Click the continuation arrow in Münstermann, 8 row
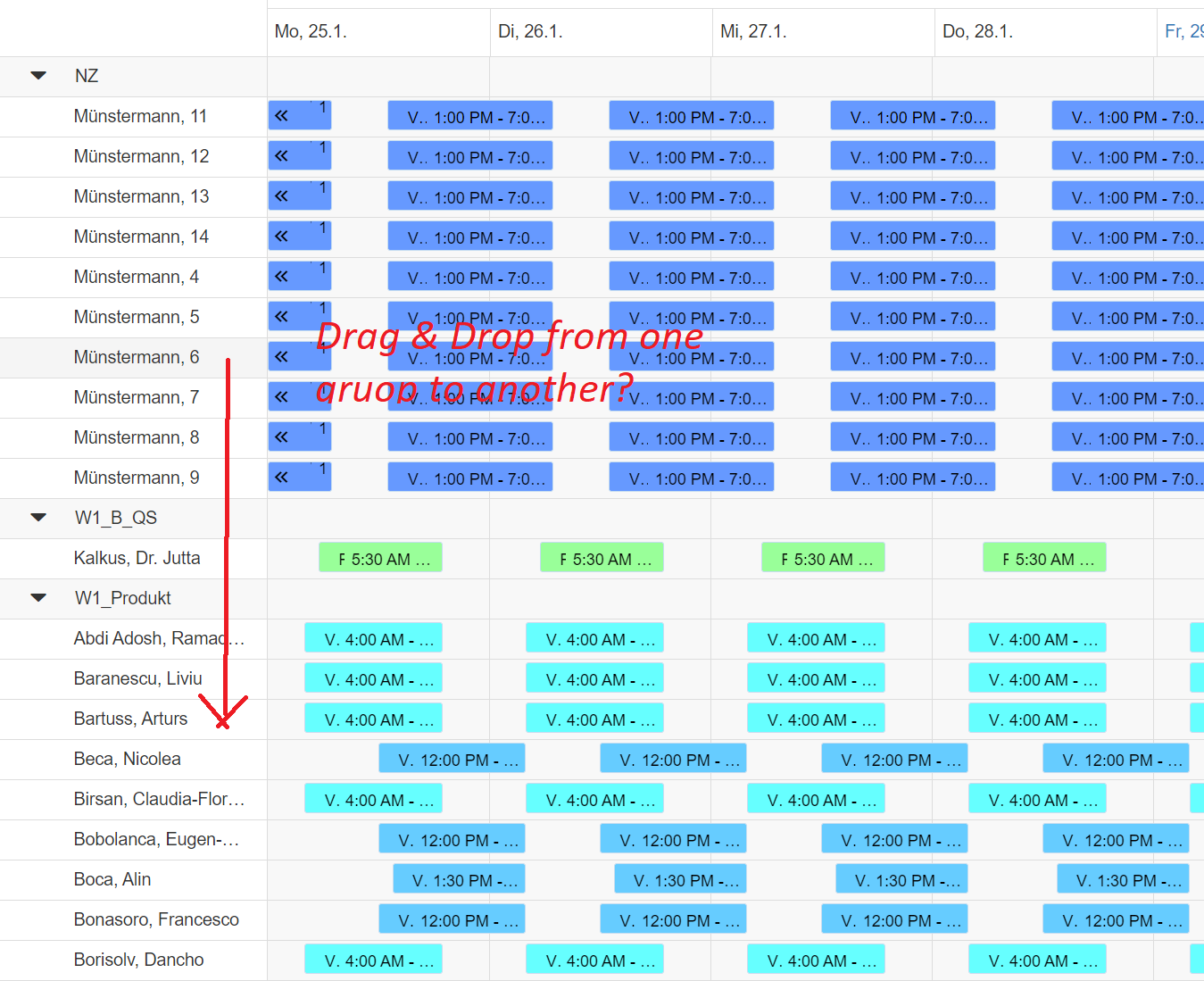 pos(282,437)
